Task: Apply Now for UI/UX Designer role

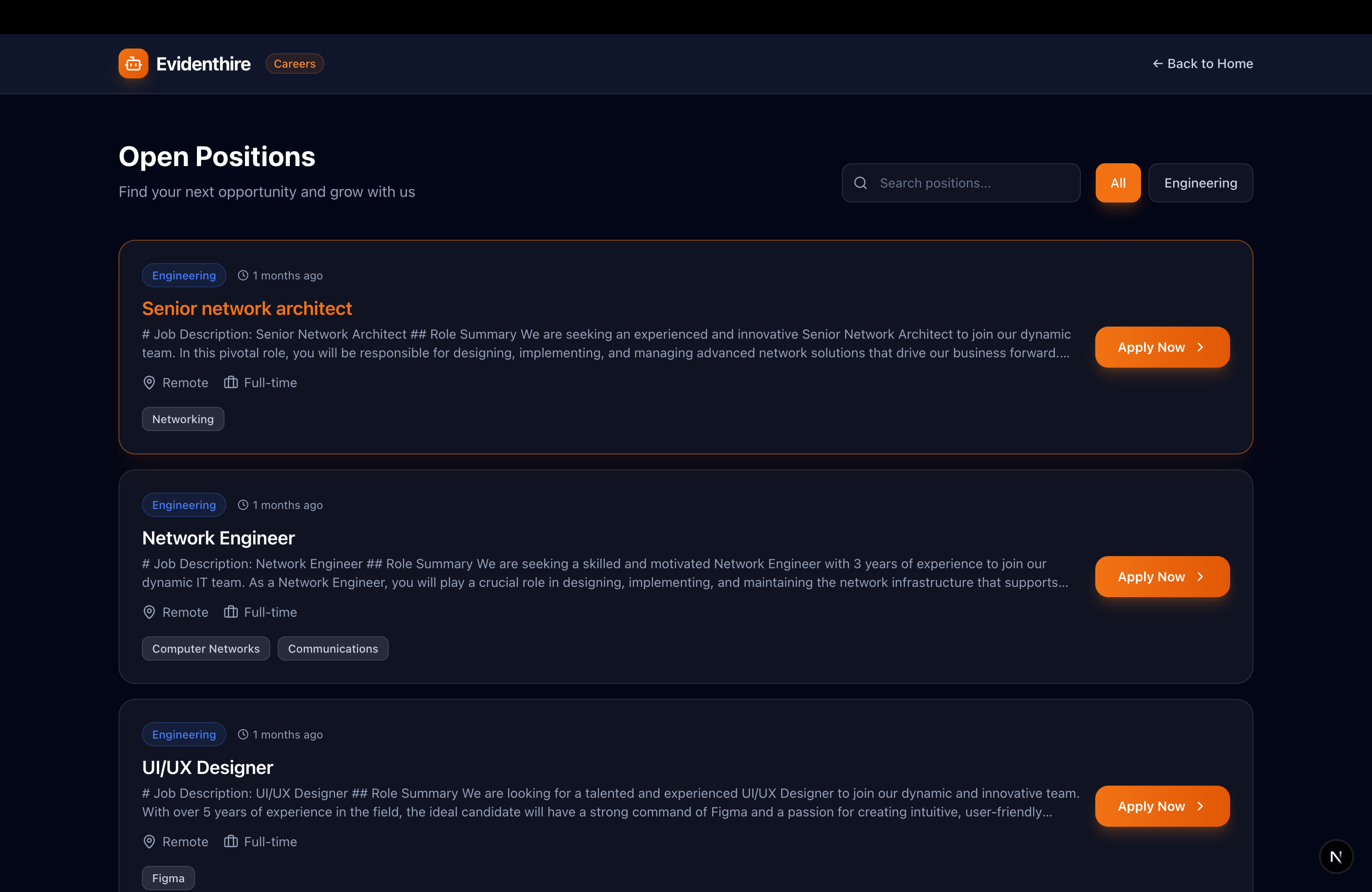Action: pos(1162,806)
